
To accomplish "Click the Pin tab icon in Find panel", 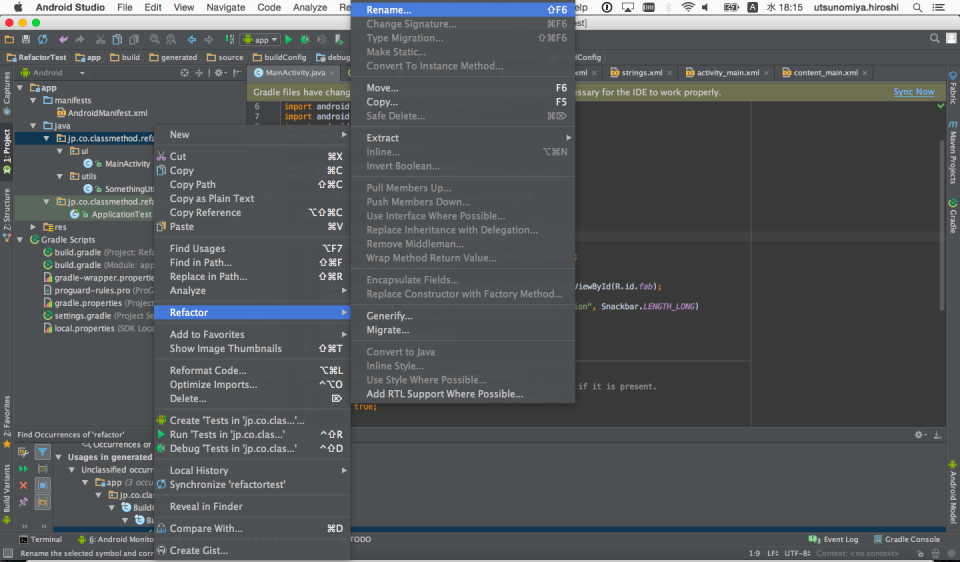I will click(x=23, y=502).
